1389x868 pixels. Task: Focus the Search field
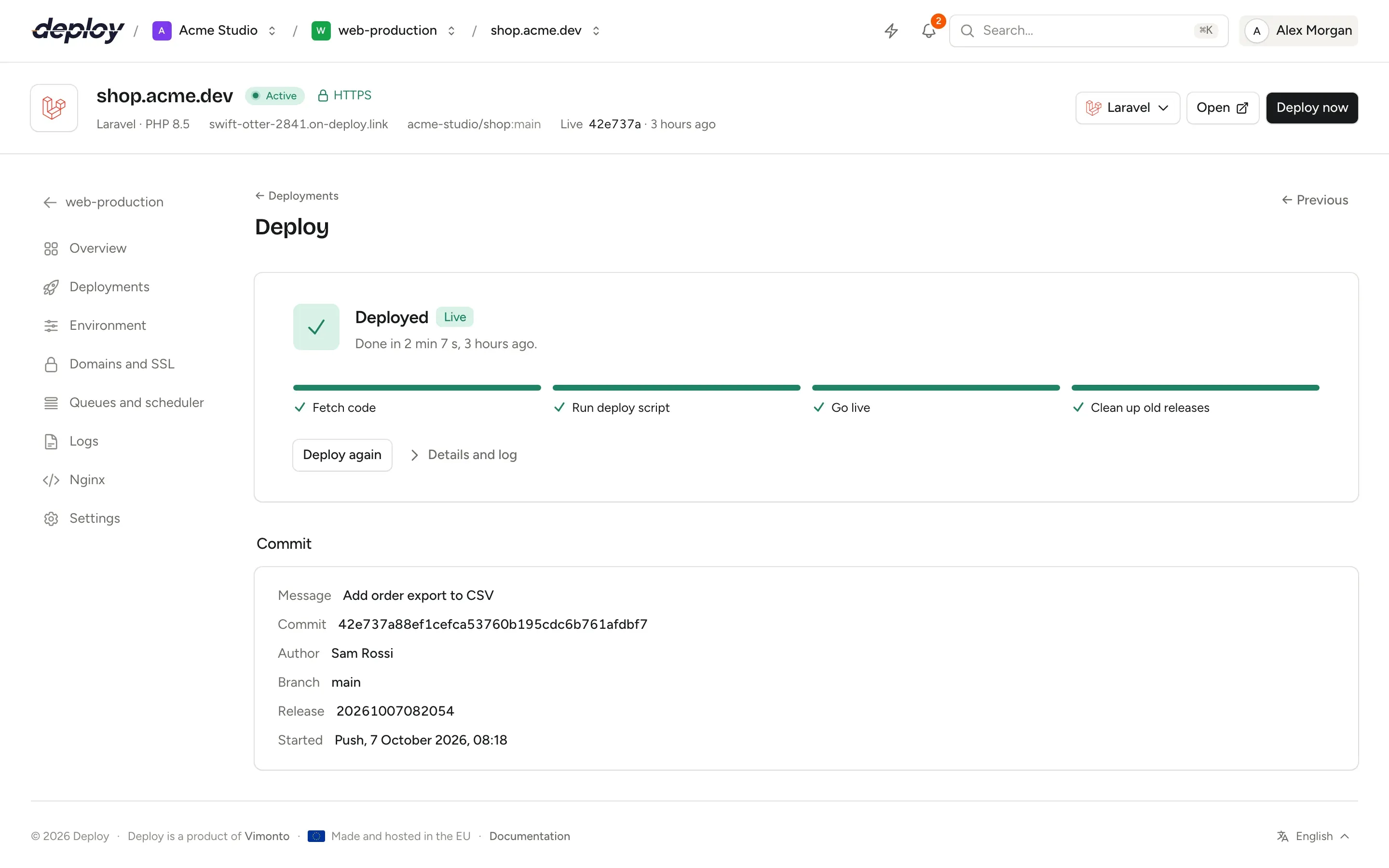(x=1088, y=30)
